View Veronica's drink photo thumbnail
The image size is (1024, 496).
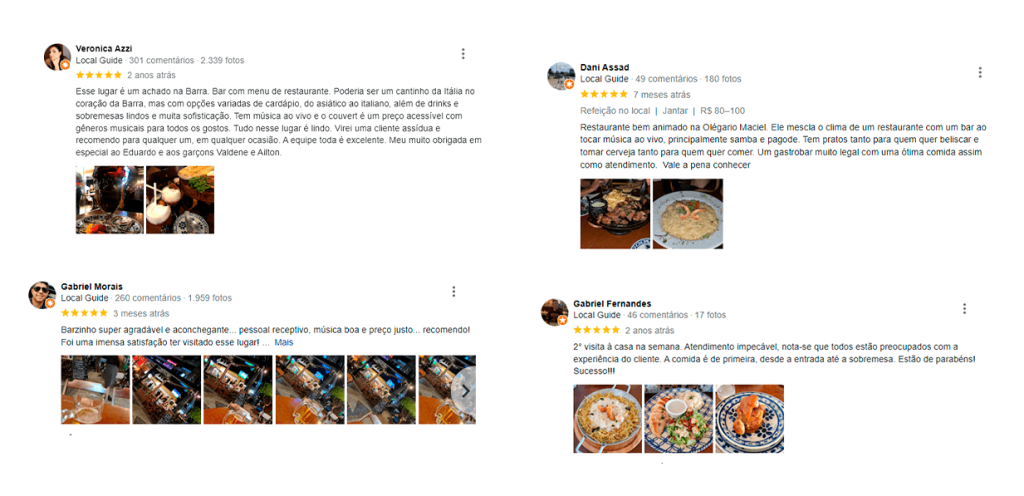click(x=110, y=200)
